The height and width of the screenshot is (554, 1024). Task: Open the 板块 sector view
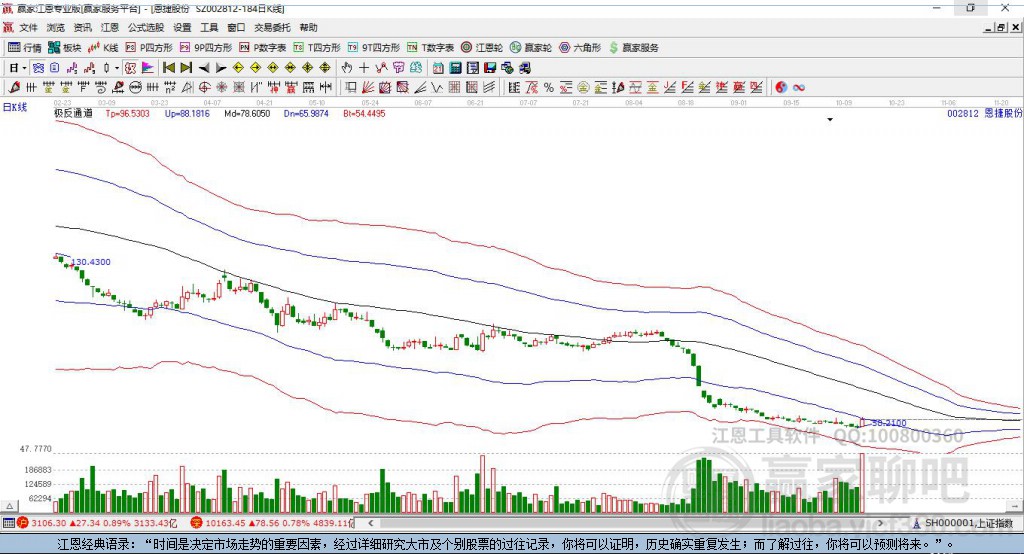click(65, 48)
